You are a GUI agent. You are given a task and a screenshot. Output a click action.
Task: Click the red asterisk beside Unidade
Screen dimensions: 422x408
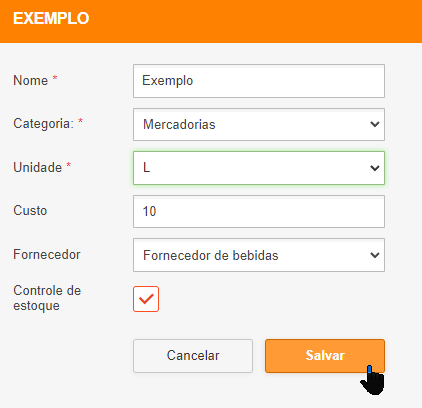[x=69, y=165]
